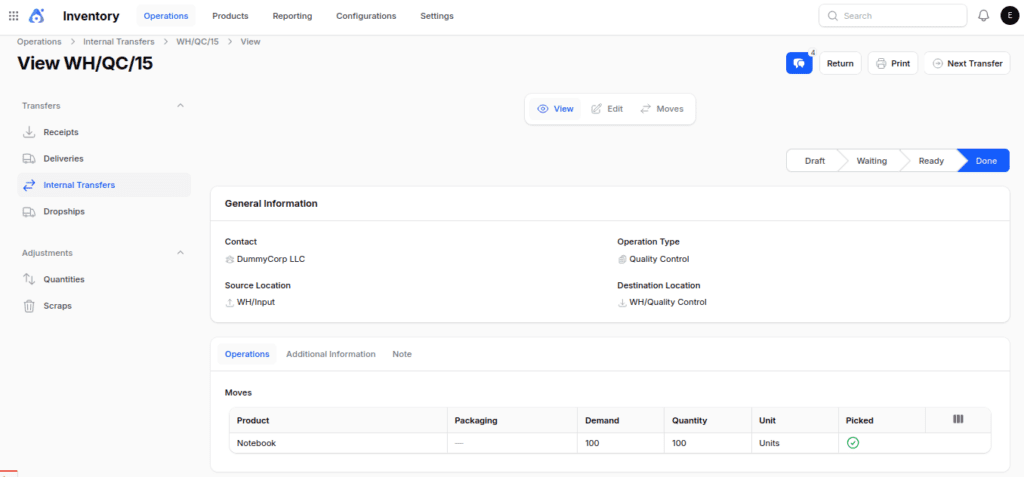This screenshot has height=477, width=1024.
Task: Click the Operation Type icon beside Quality Control
Action: click(622, 259)
